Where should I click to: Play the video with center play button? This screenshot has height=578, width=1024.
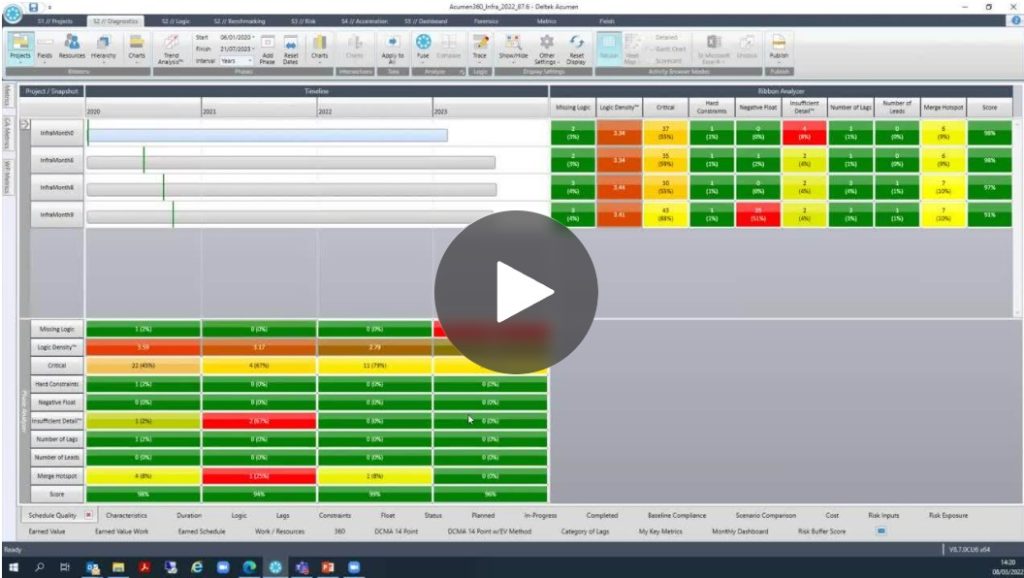point(516,293)
